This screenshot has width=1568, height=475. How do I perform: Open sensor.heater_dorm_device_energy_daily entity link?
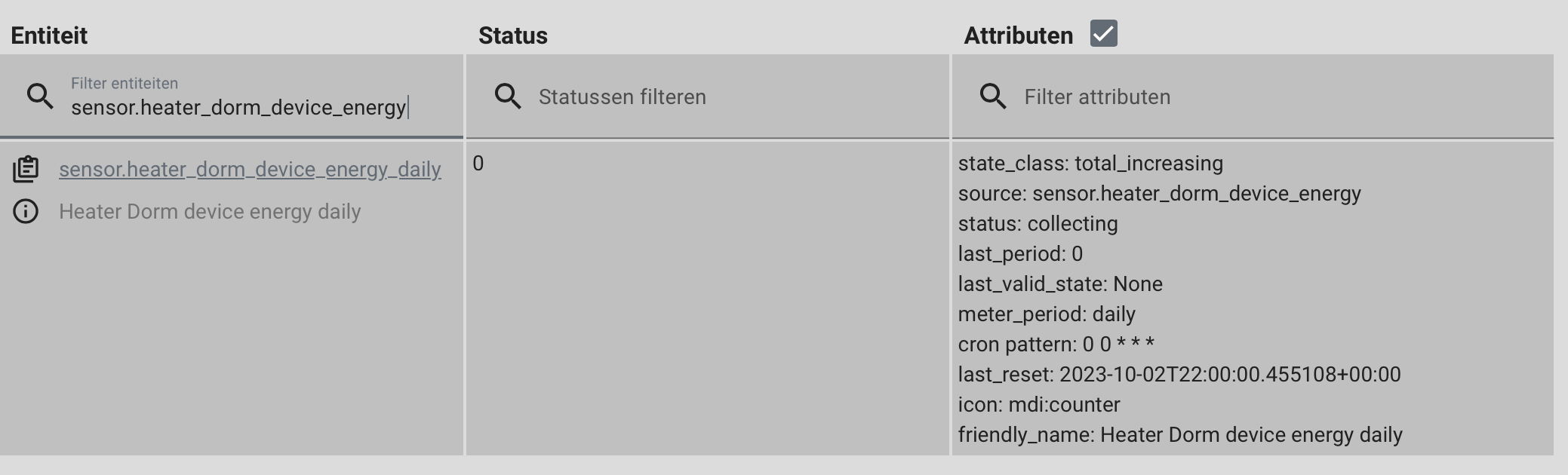coord(250,170)
